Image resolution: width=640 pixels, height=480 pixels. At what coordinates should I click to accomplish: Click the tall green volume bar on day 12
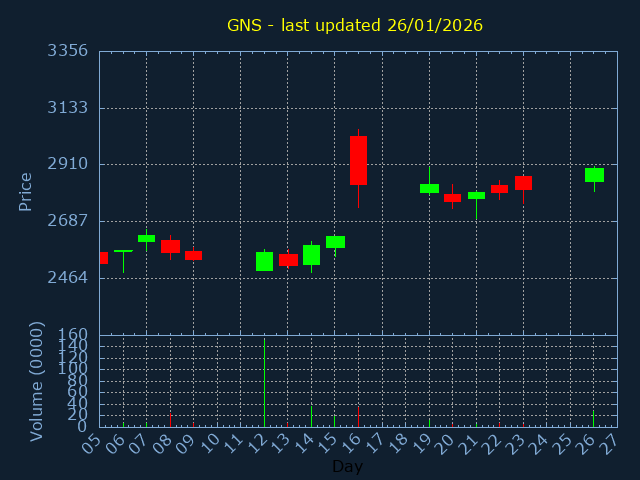coord(264,383)
